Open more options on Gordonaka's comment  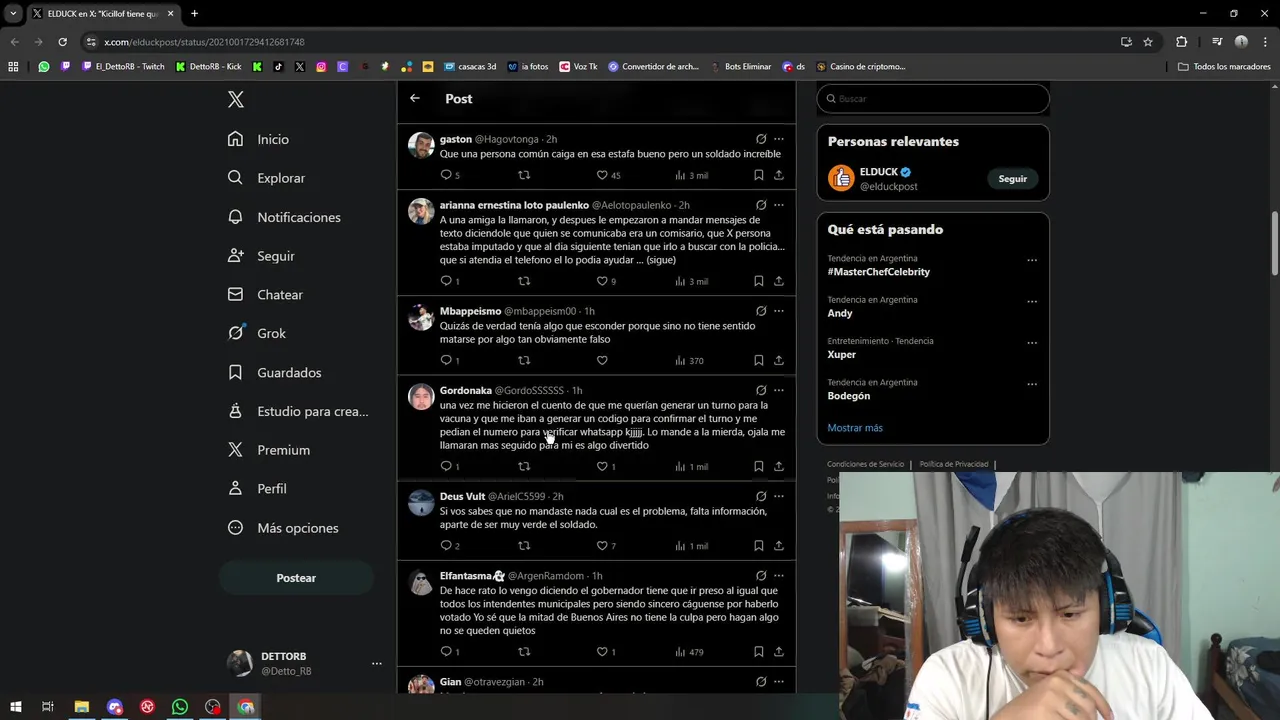[x=779, y=390]
